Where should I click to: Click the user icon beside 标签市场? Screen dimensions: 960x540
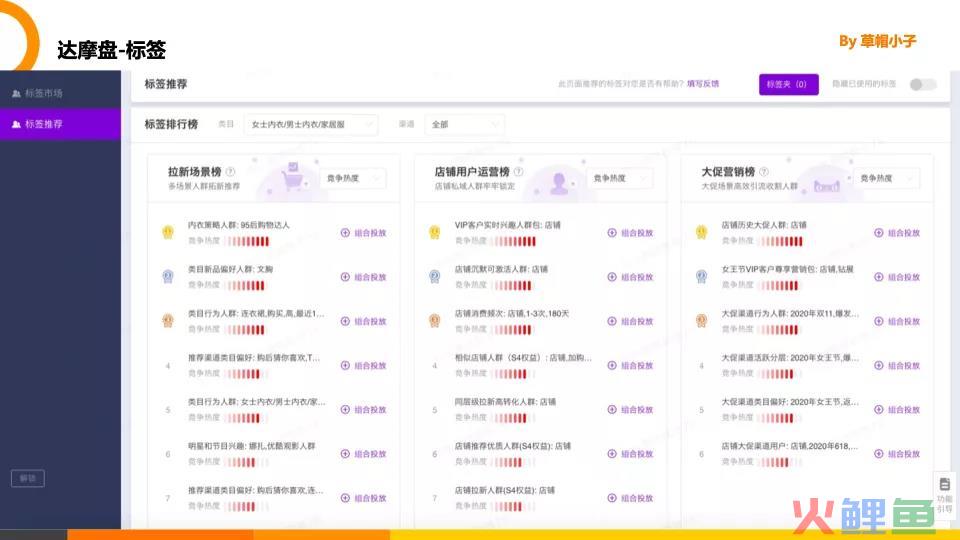(x=17, y=94)
